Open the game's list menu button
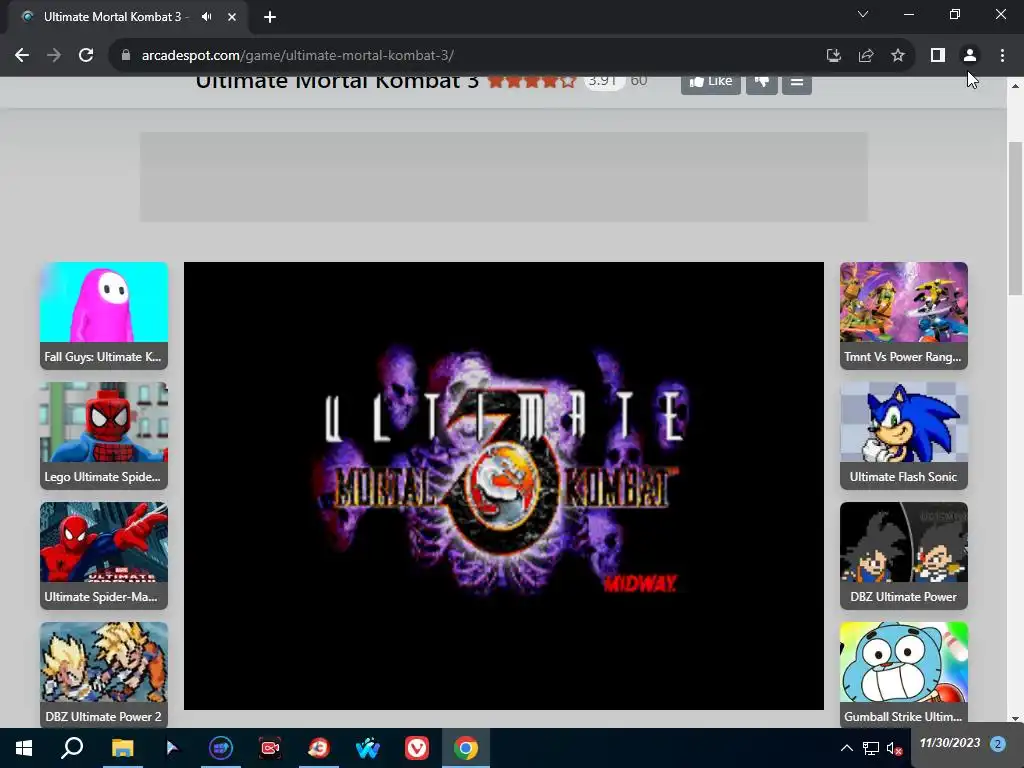The height and width of the screenshot is (768, 1024). pos(797,84)
